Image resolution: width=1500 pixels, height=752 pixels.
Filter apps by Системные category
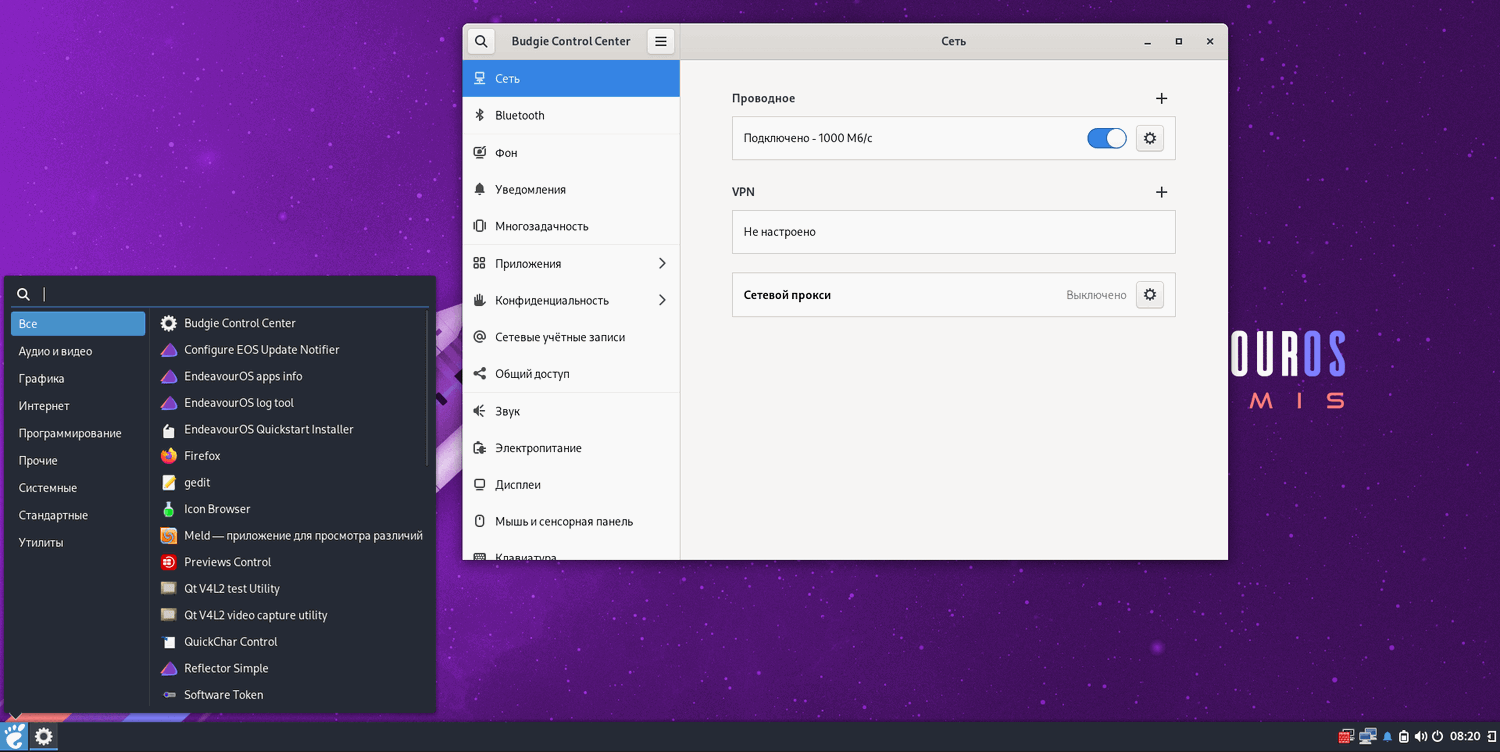click(x=78, y=488)
